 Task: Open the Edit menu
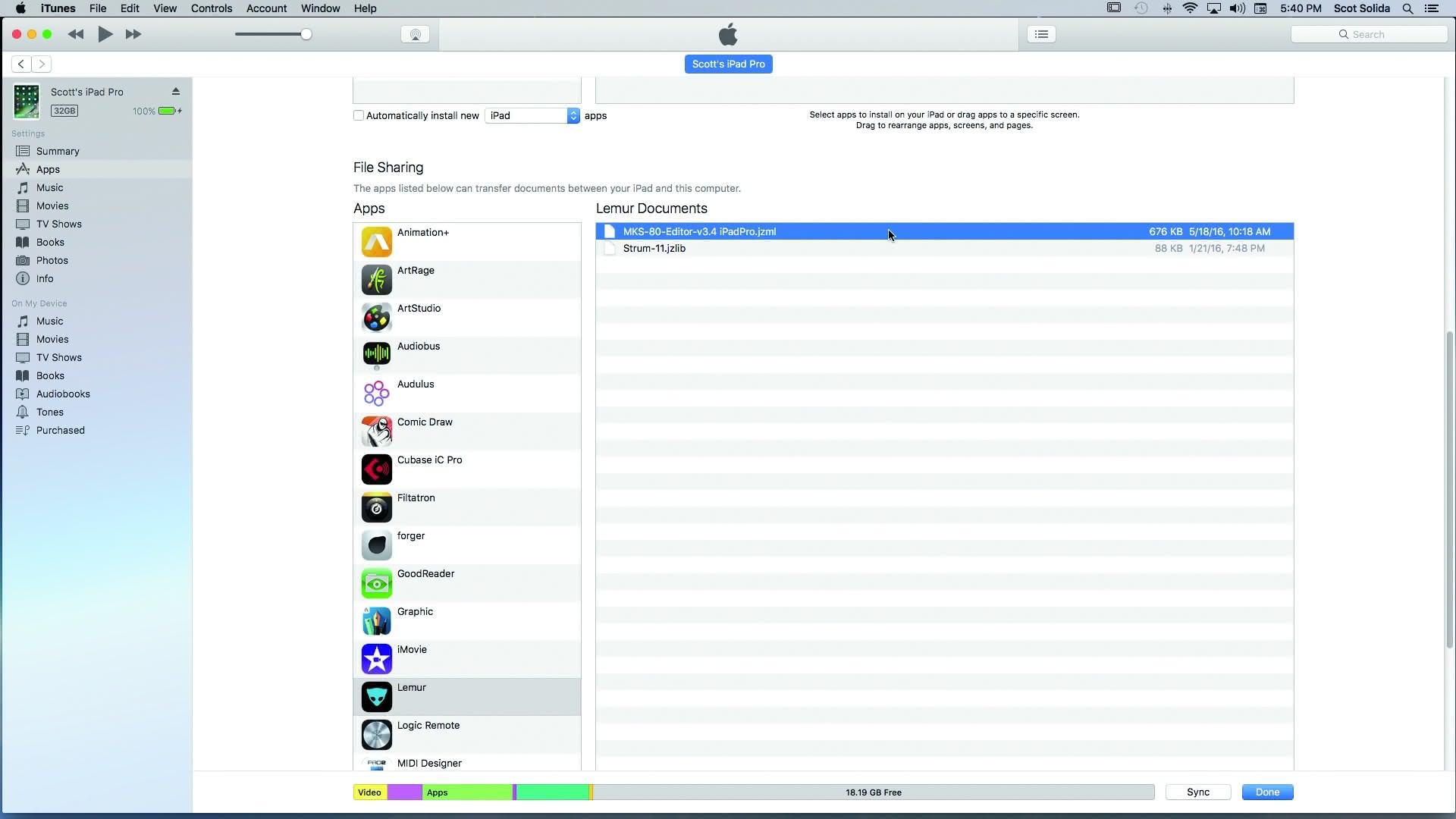(x=130, y=8)
